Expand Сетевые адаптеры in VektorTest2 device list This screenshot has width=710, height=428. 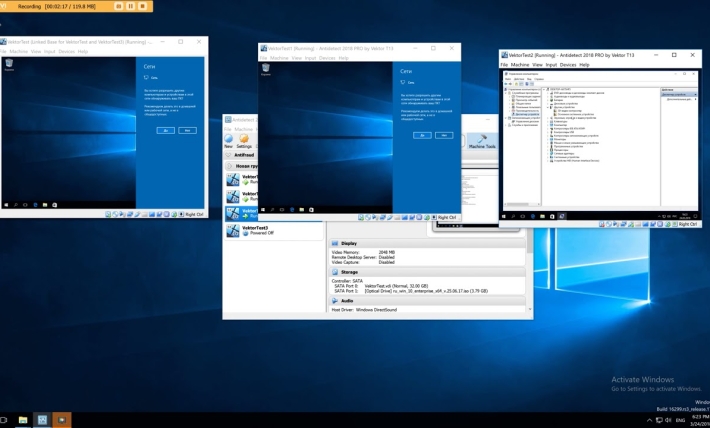coord(549,154)
